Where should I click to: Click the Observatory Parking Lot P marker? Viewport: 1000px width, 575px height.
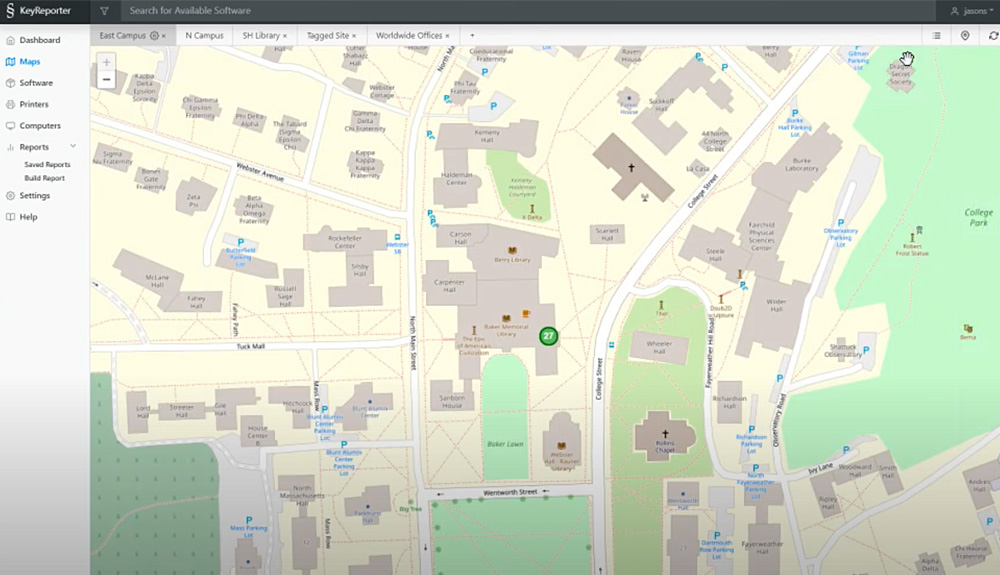(841, 222)
